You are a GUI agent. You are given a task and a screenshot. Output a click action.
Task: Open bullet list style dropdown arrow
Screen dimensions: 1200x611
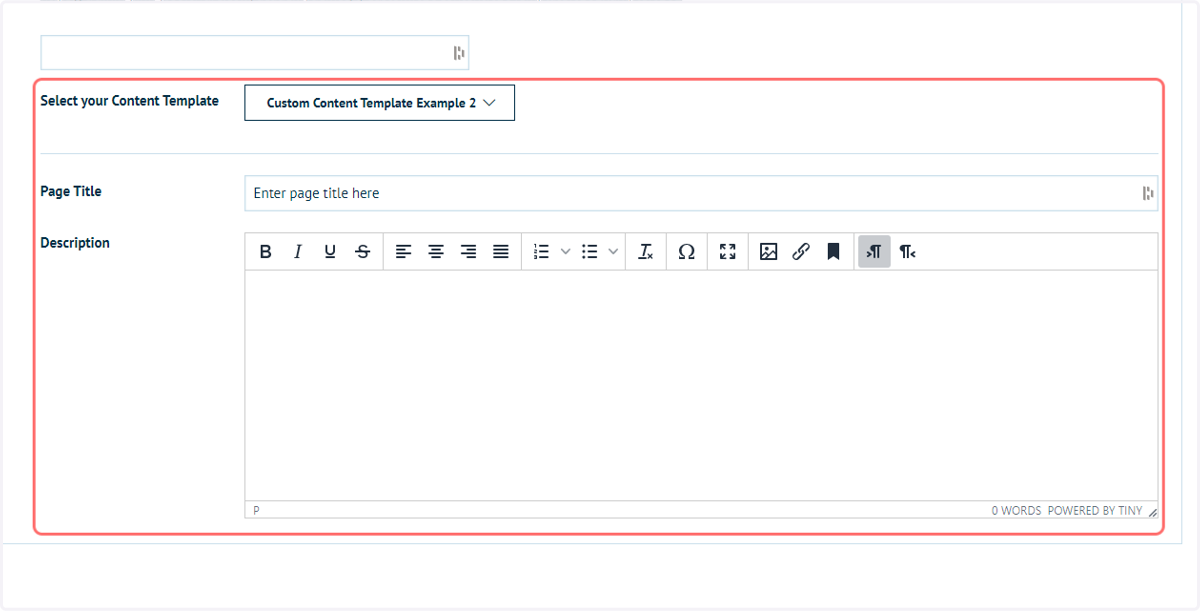click(x=613, y=252)
